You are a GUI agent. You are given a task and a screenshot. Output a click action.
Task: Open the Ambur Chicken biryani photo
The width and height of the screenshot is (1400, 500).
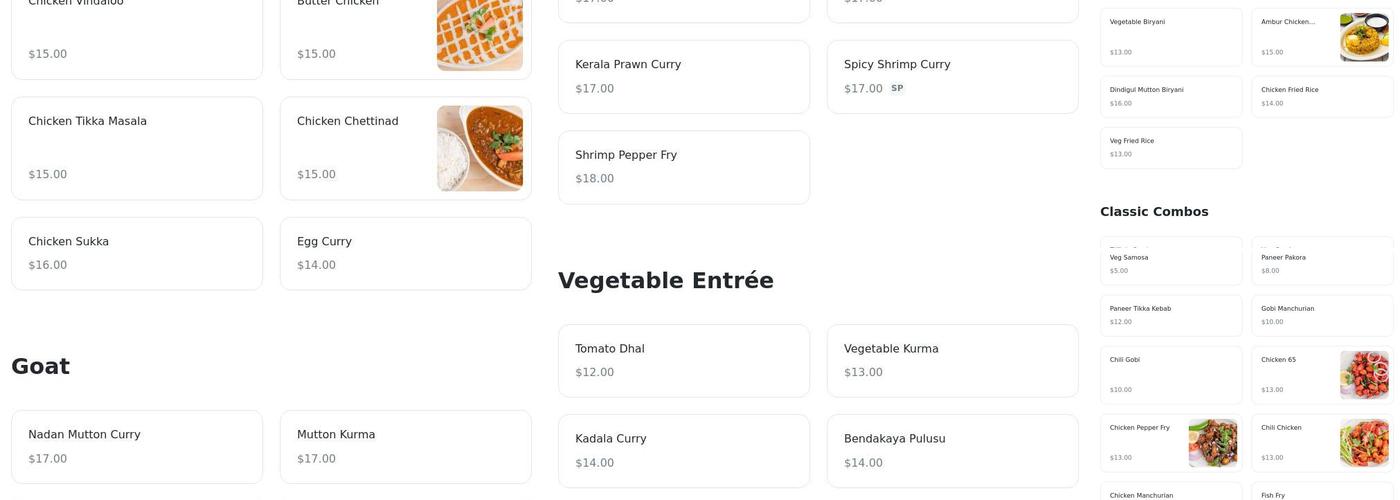point(1364,37)
